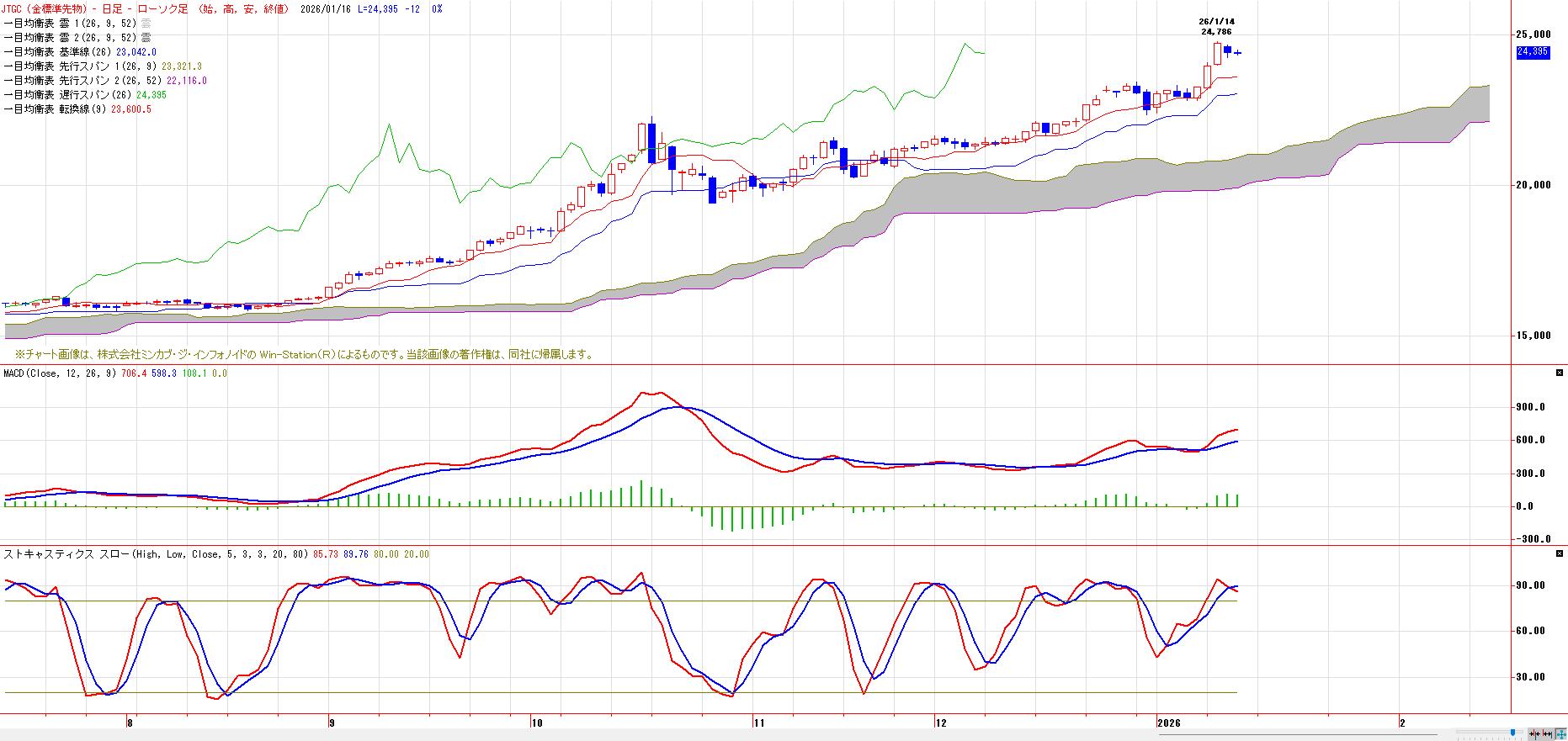Click the 24,395 current price tag
Screen dimensions: 1568x741
(1532, 52)
